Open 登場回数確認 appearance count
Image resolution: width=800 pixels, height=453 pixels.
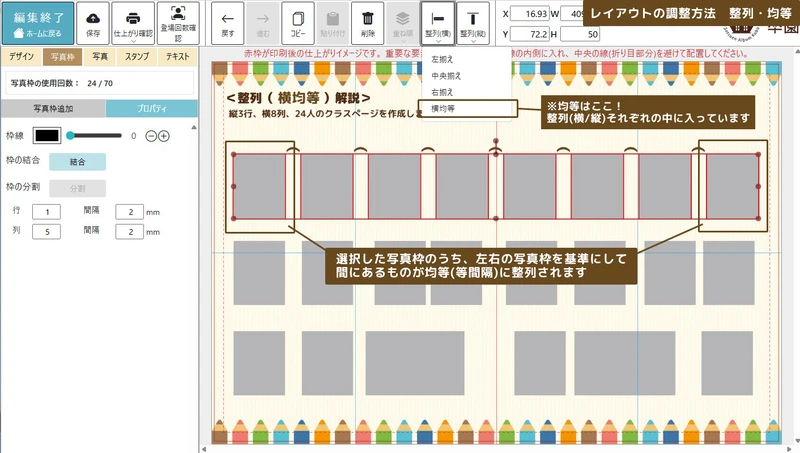click(178, 23)
